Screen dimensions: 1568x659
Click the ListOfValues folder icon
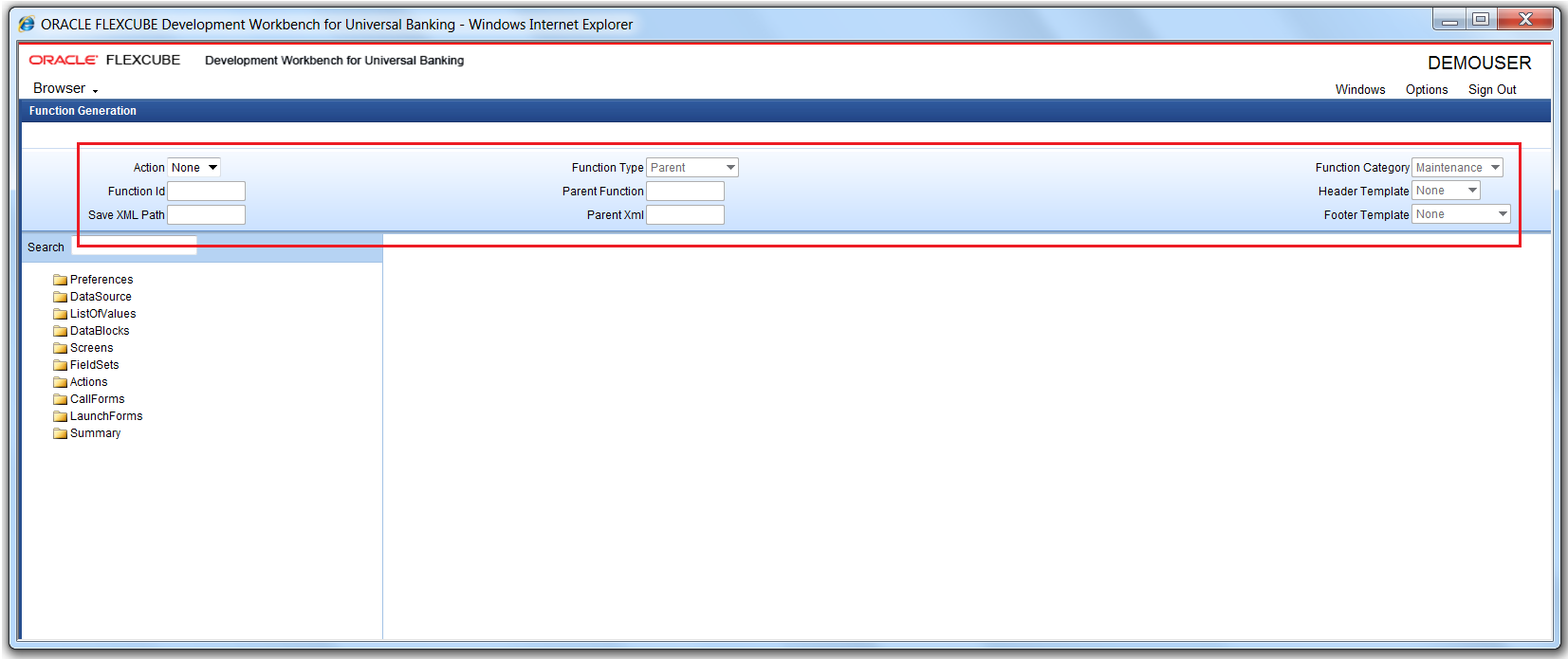pos(61,314)
